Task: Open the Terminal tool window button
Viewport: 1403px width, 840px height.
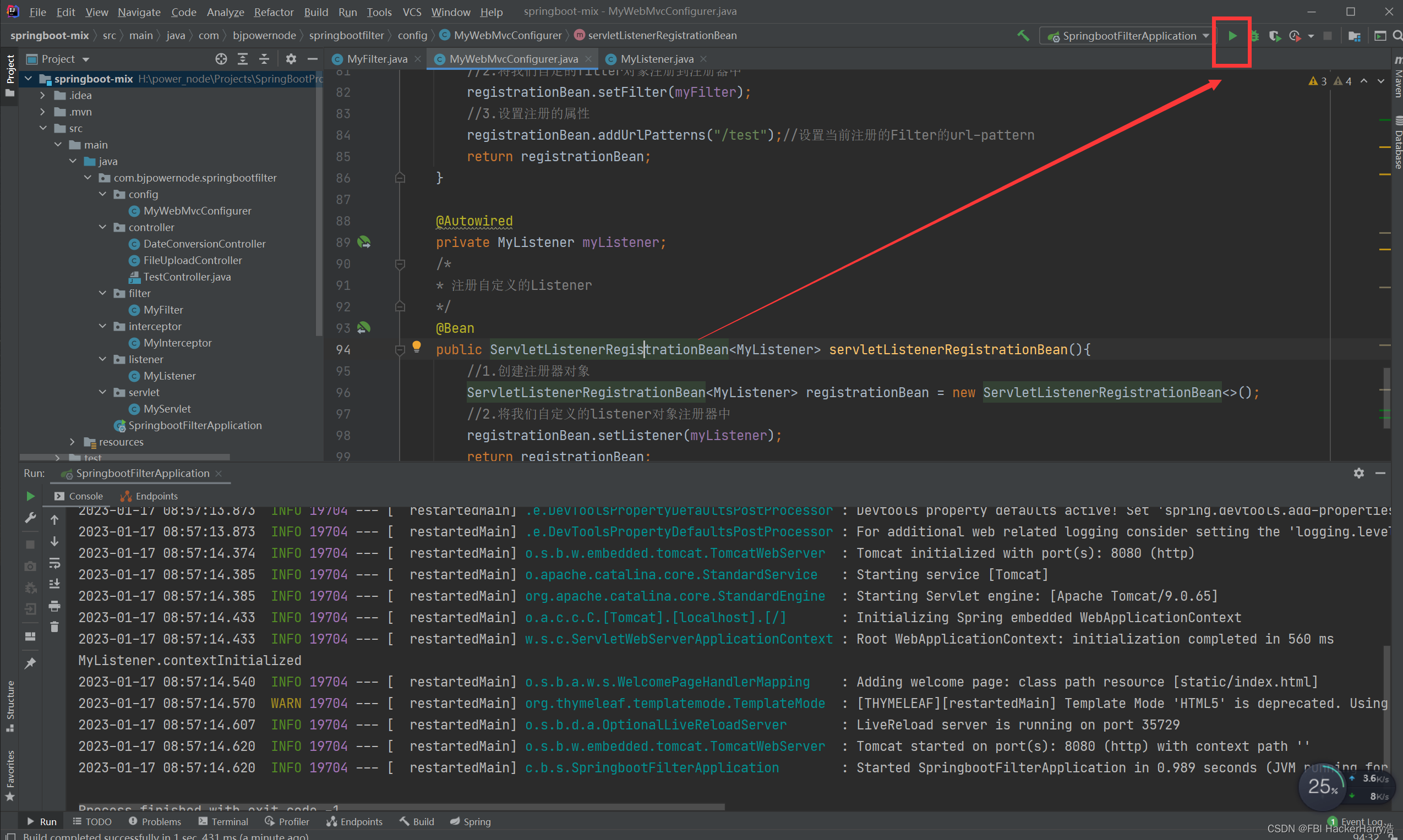Action: [223, 821]
